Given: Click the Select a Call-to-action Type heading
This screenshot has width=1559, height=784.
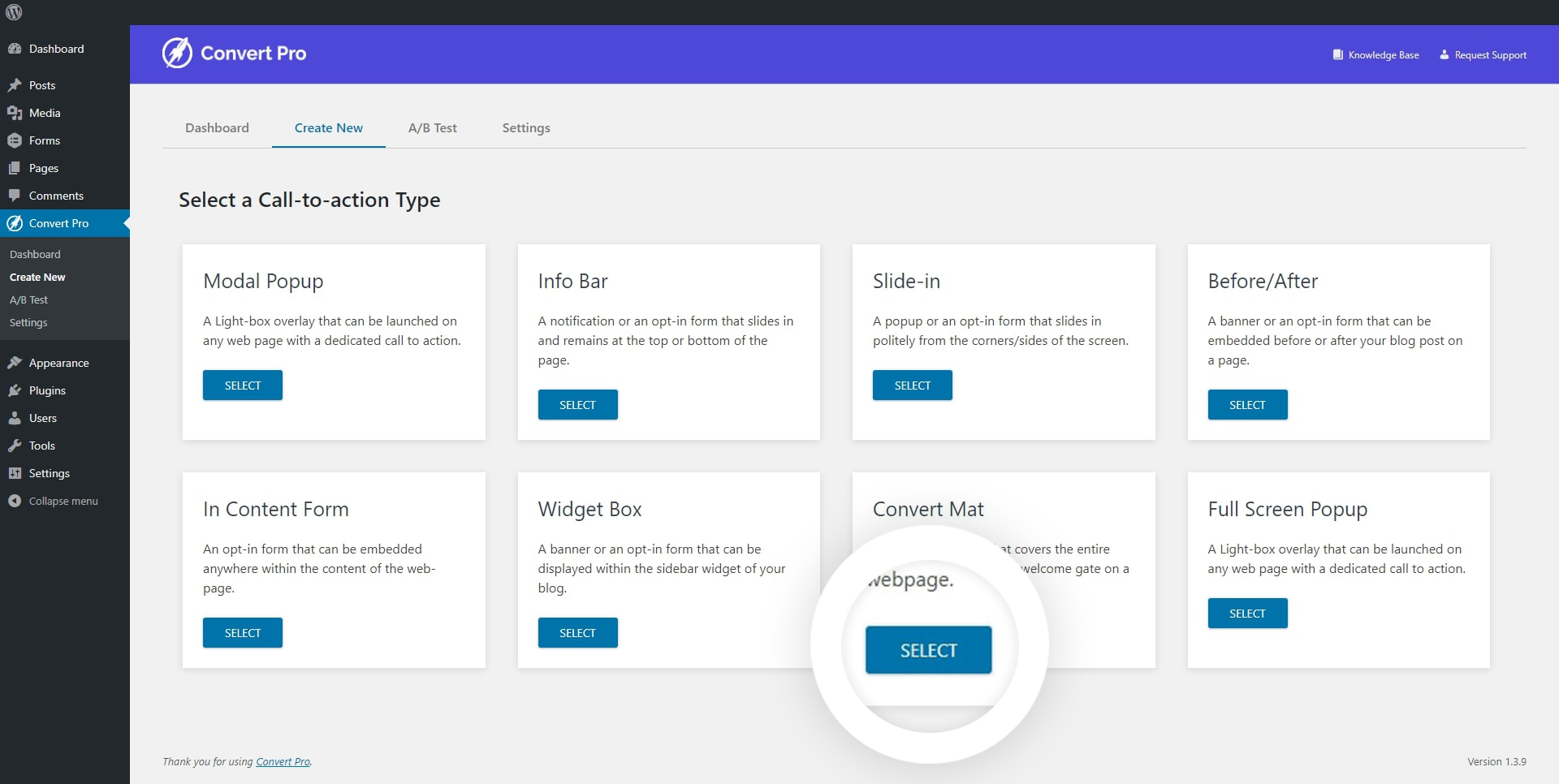Looking at the screenshot, I should tap(309, 200).
